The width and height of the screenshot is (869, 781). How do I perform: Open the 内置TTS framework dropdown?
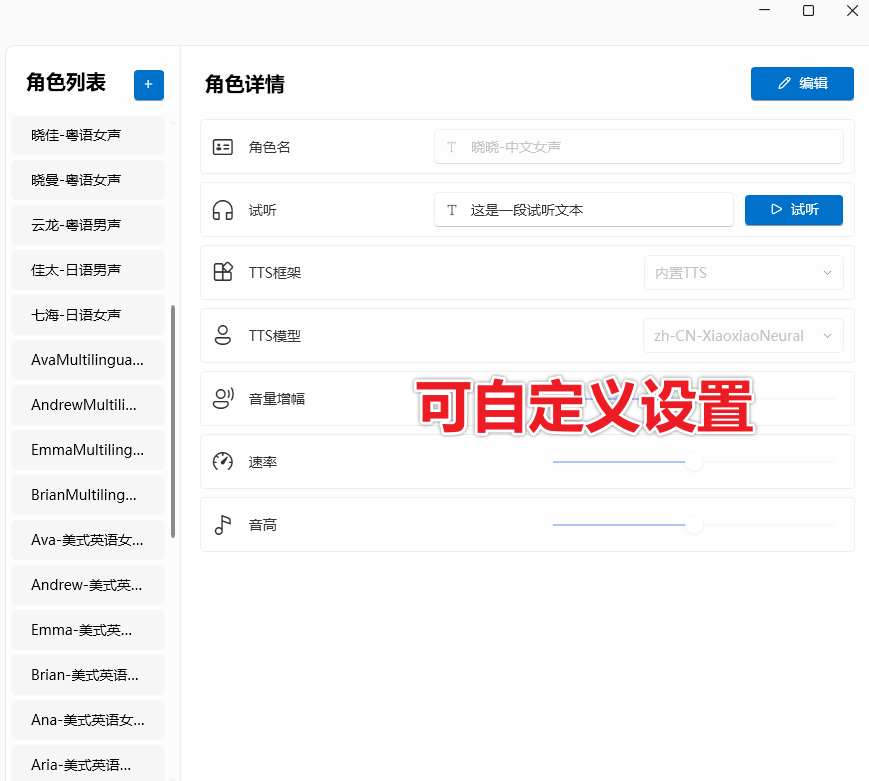point(743,272)
